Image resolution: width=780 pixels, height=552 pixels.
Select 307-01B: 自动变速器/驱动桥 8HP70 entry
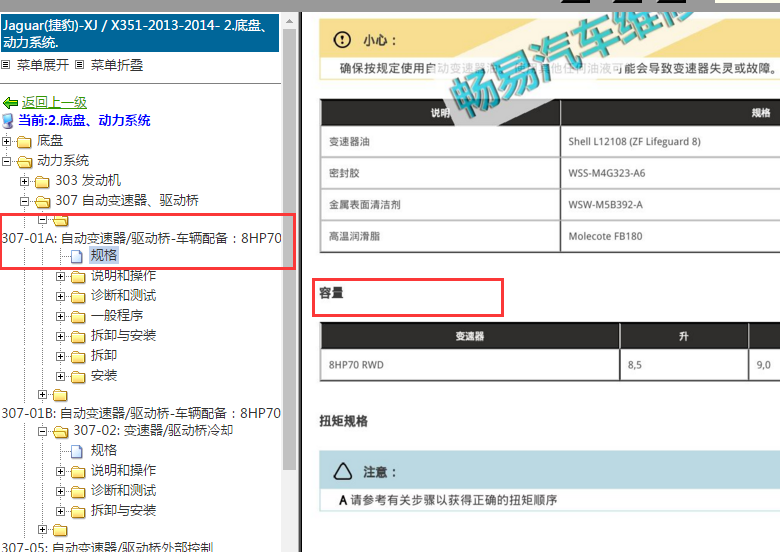coord(141,413)
